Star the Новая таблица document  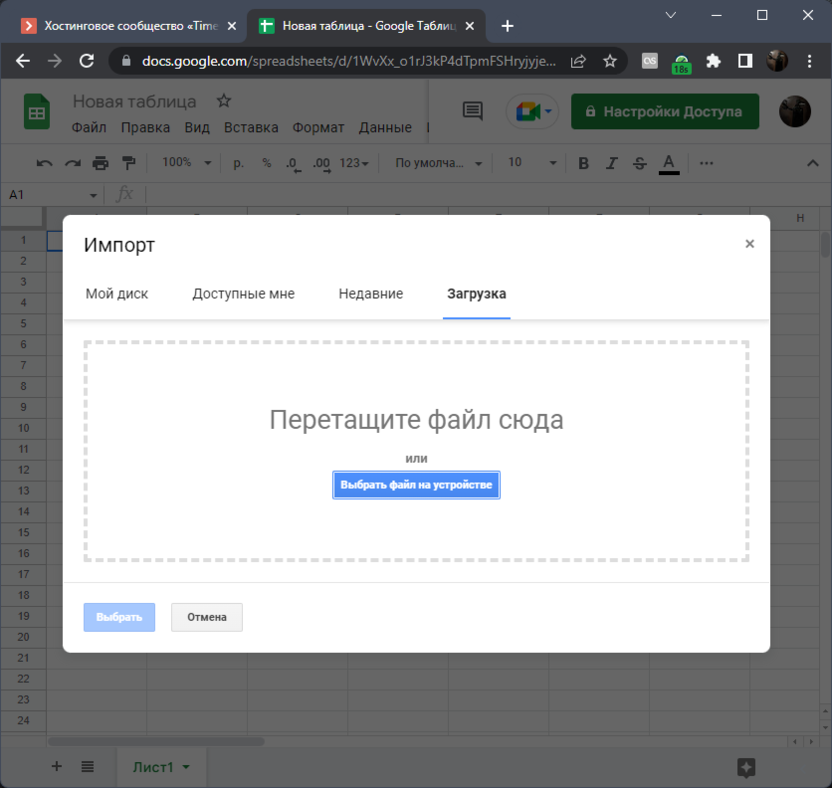pos(224,102)
